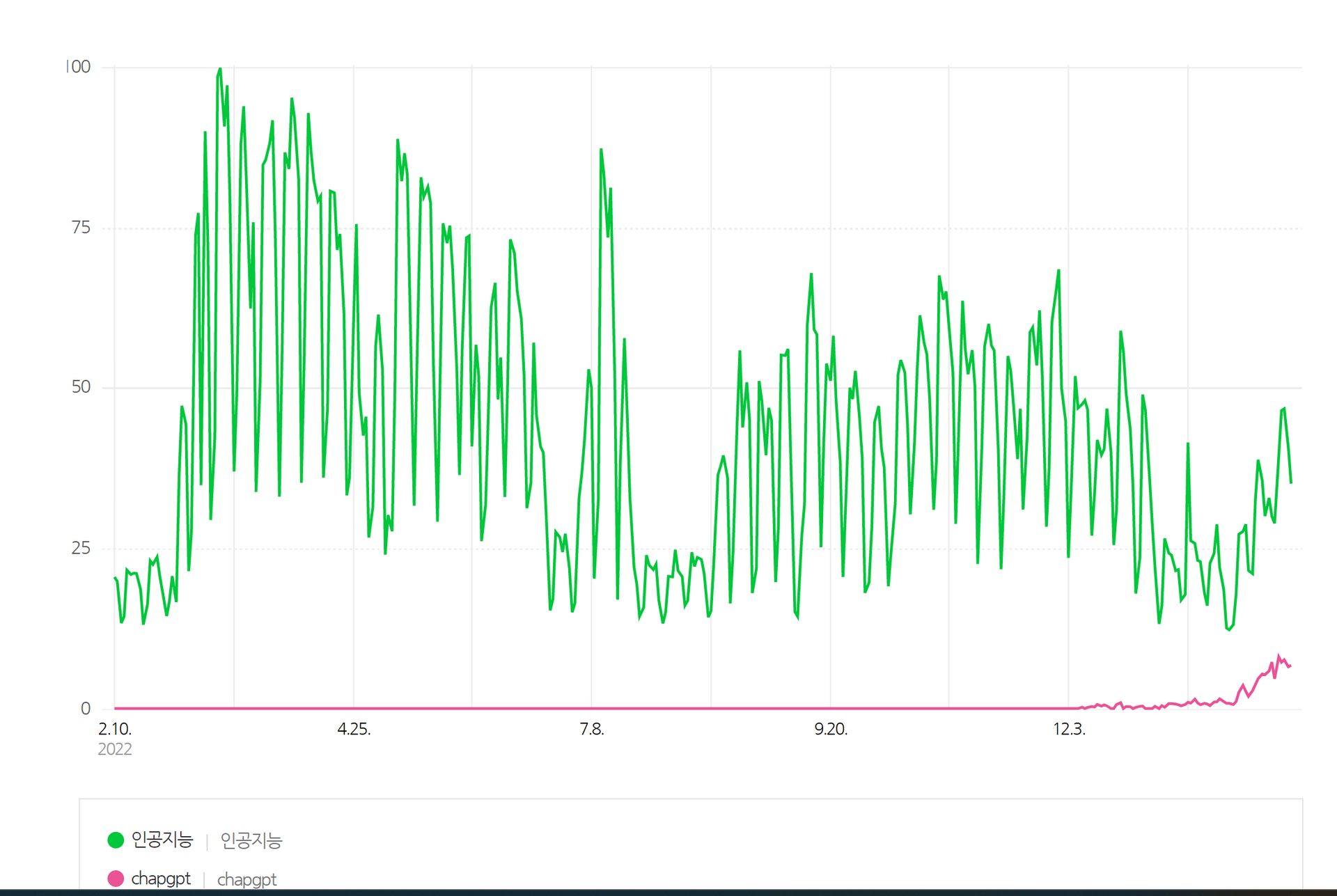Click the pink chapgpt line's highest peak
The image size is (1337, 896).
click(x=1279, y=656)
